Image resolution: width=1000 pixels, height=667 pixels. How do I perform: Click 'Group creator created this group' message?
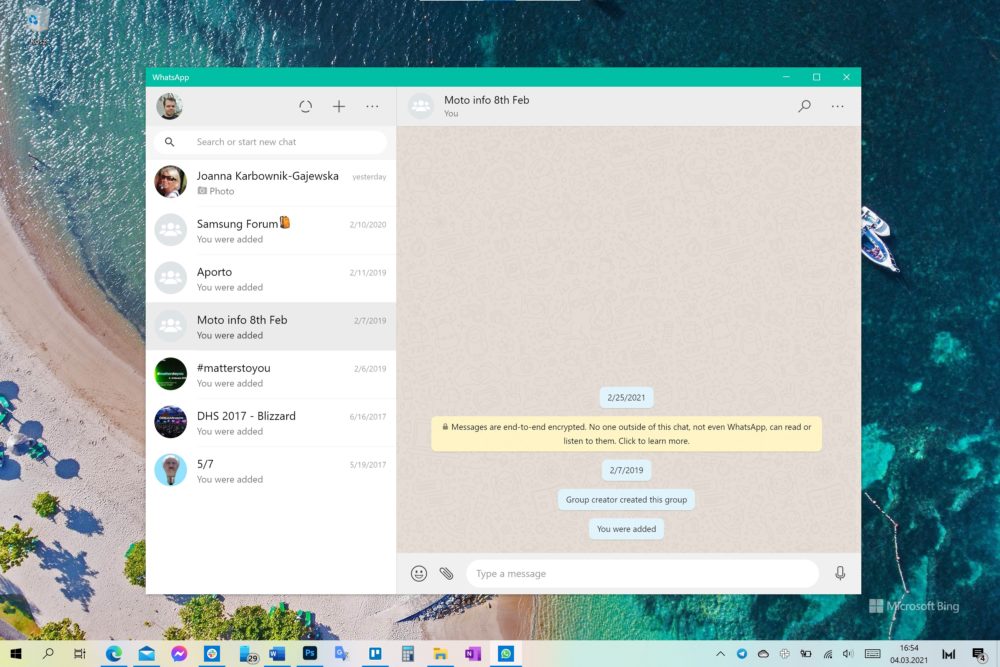click(x=626, y=499)
